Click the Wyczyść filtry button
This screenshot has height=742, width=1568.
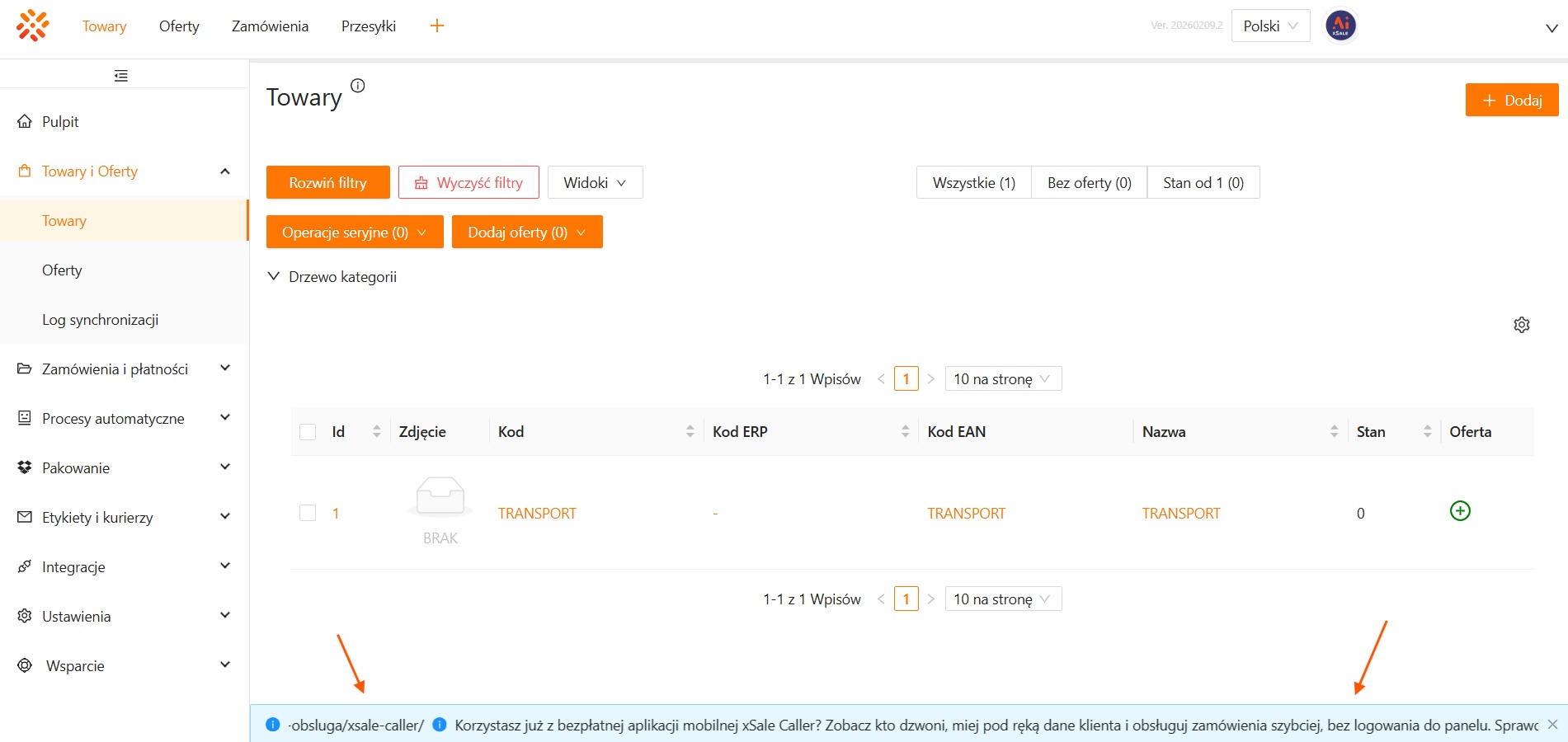pyautogui.click(x=469, y=183)
